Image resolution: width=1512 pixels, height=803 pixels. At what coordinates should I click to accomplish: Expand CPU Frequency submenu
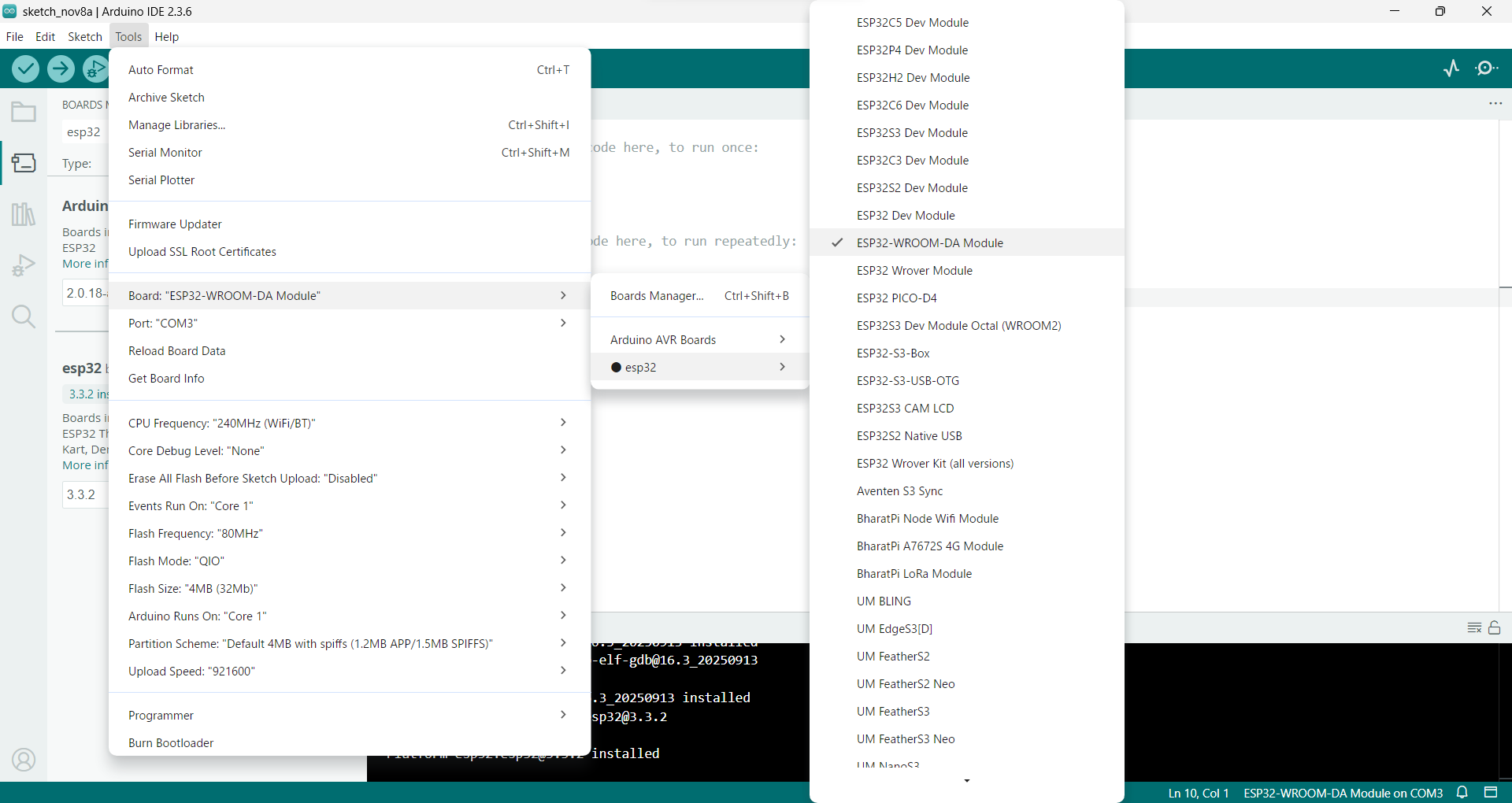click(350, 423)
